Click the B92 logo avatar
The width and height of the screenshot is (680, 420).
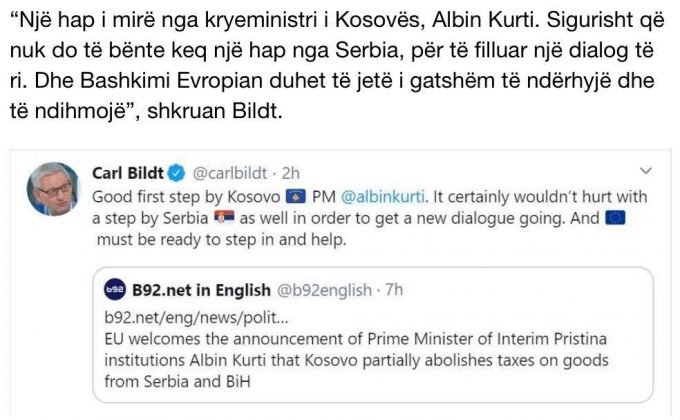[116, 291]
